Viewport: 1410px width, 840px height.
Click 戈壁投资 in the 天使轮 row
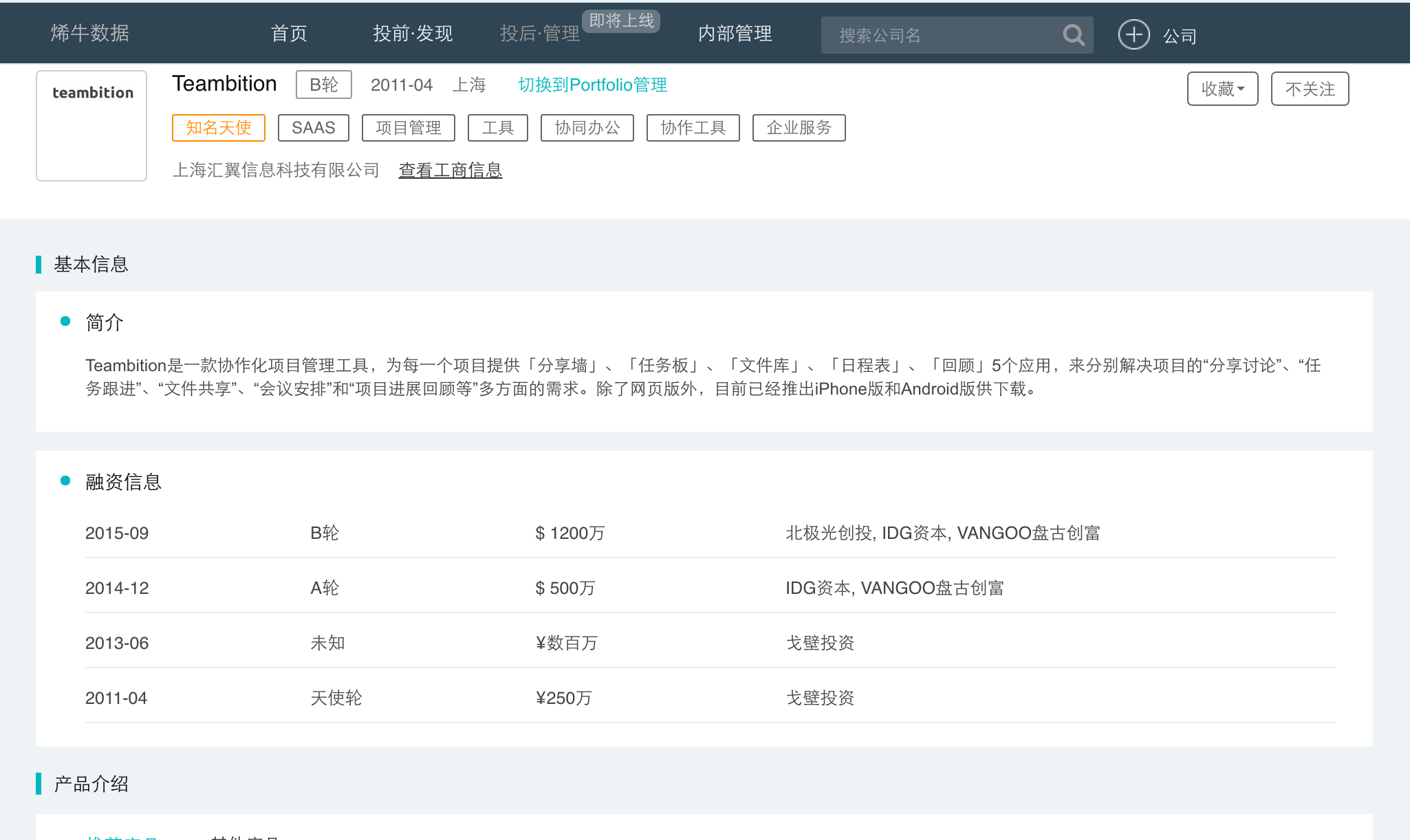click(x=820, y=698)
